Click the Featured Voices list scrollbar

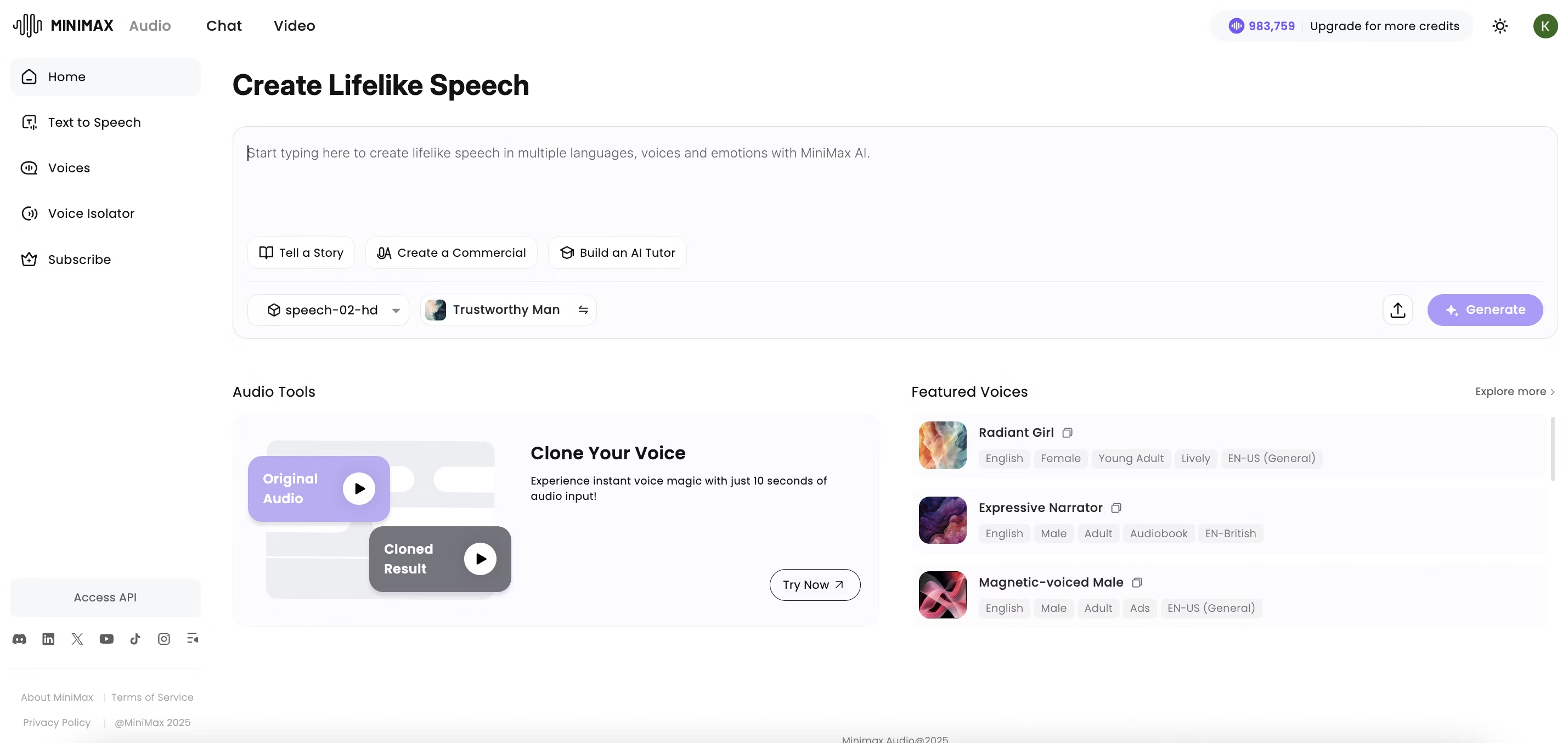coord(1552,449)
